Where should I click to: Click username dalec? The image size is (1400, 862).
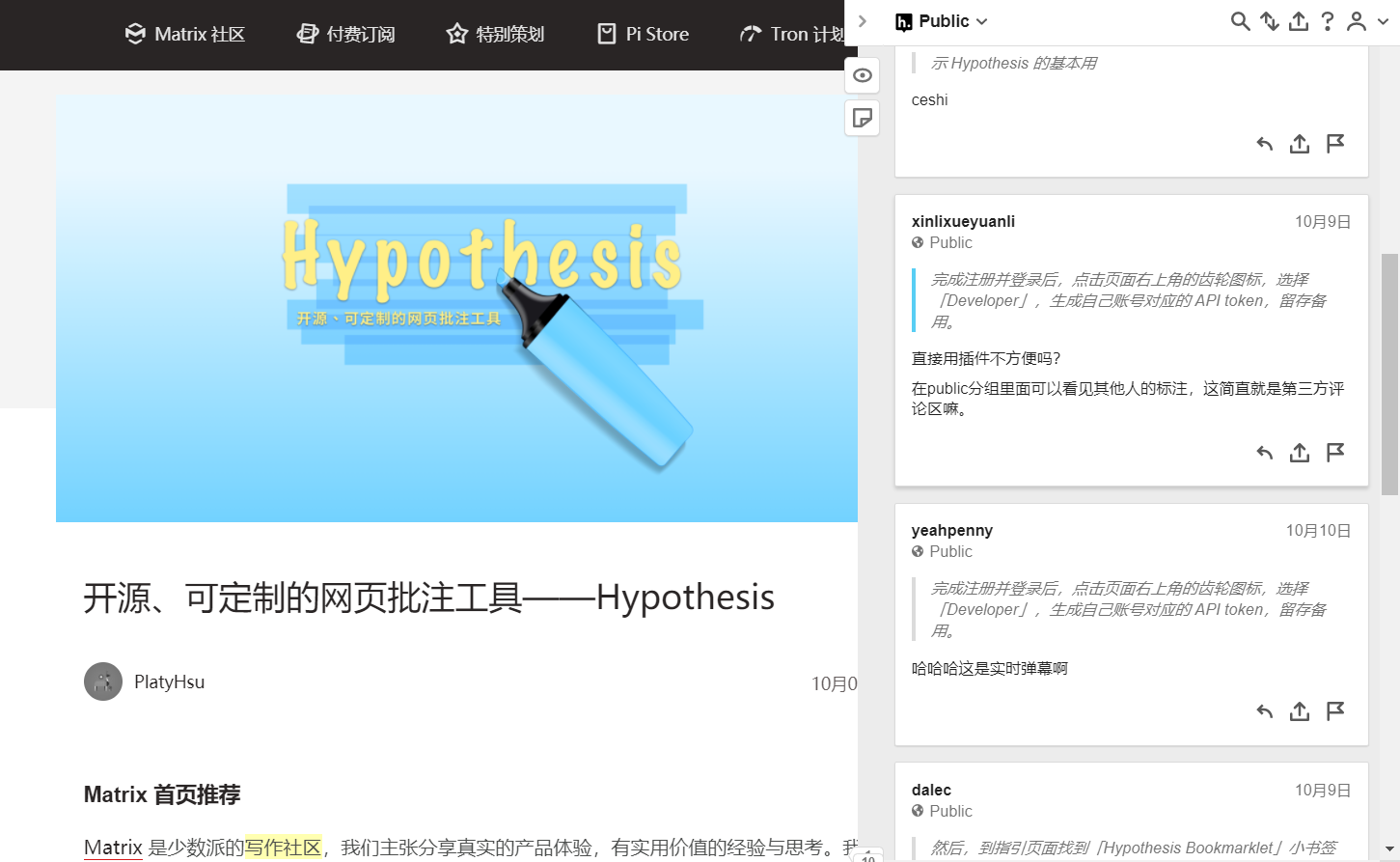(931, 790)
